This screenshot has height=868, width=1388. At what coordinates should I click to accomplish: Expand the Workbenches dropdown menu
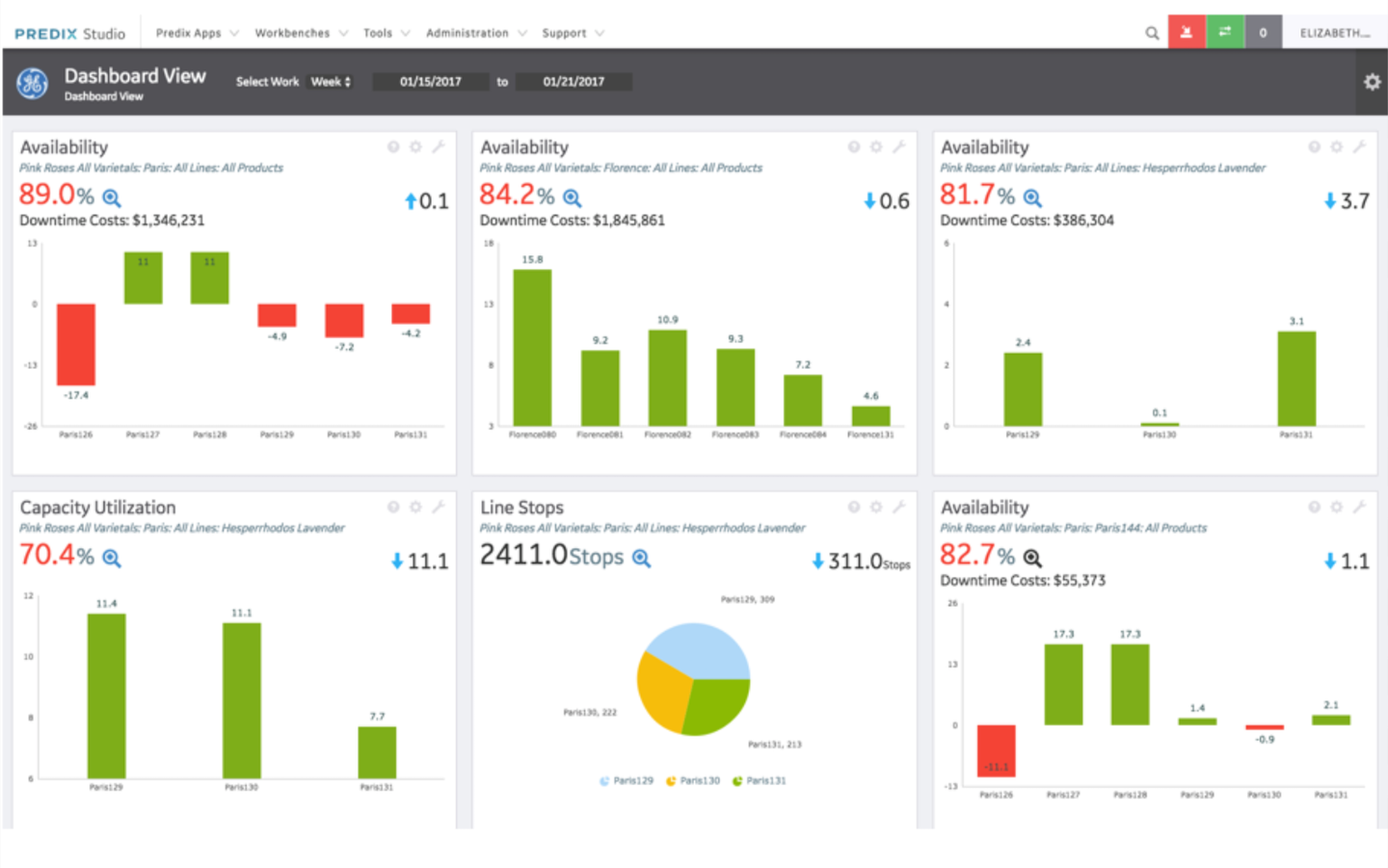[300, 33]
